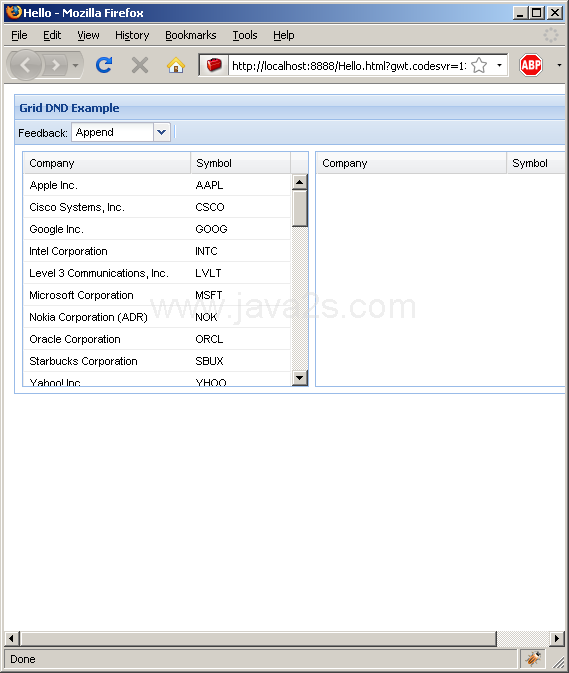The width and height of the screenshot is (569, 673).
Task: Open the Adblock Plus dropdown arrow
Action: 559,65
